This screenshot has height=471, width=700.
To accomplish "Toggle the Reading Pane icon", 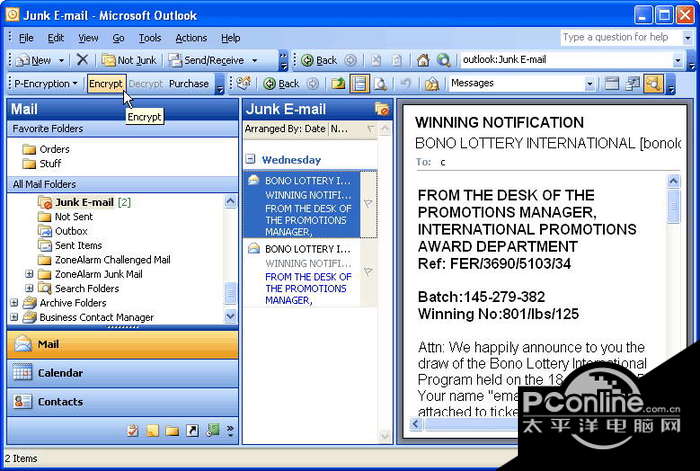I will [x=359, y=83].
